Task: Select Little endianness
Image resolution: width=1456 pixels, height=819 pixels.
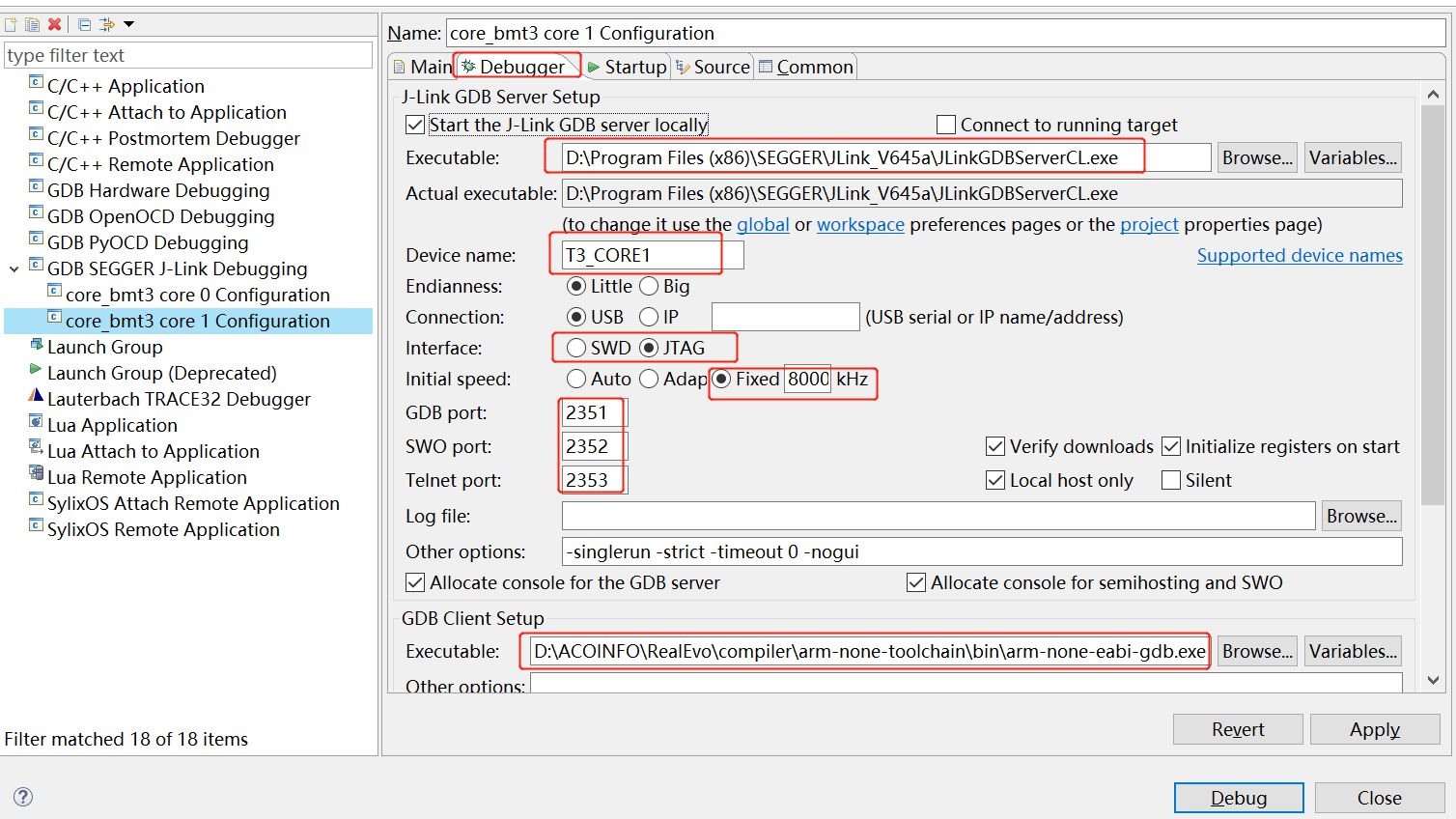Action: [x=576, y=286]
